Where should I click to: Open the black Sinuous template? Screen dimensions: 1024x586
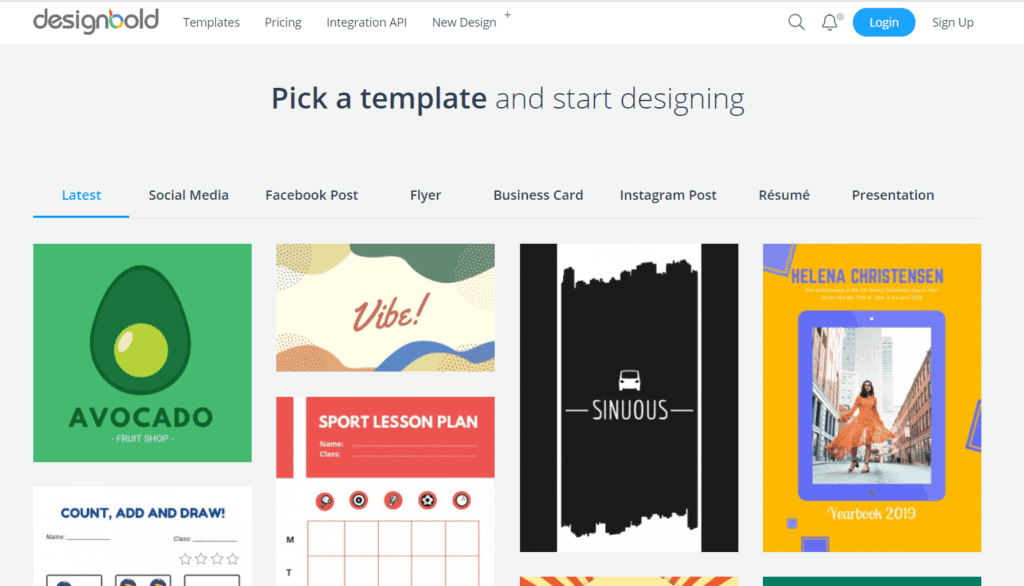628,397
